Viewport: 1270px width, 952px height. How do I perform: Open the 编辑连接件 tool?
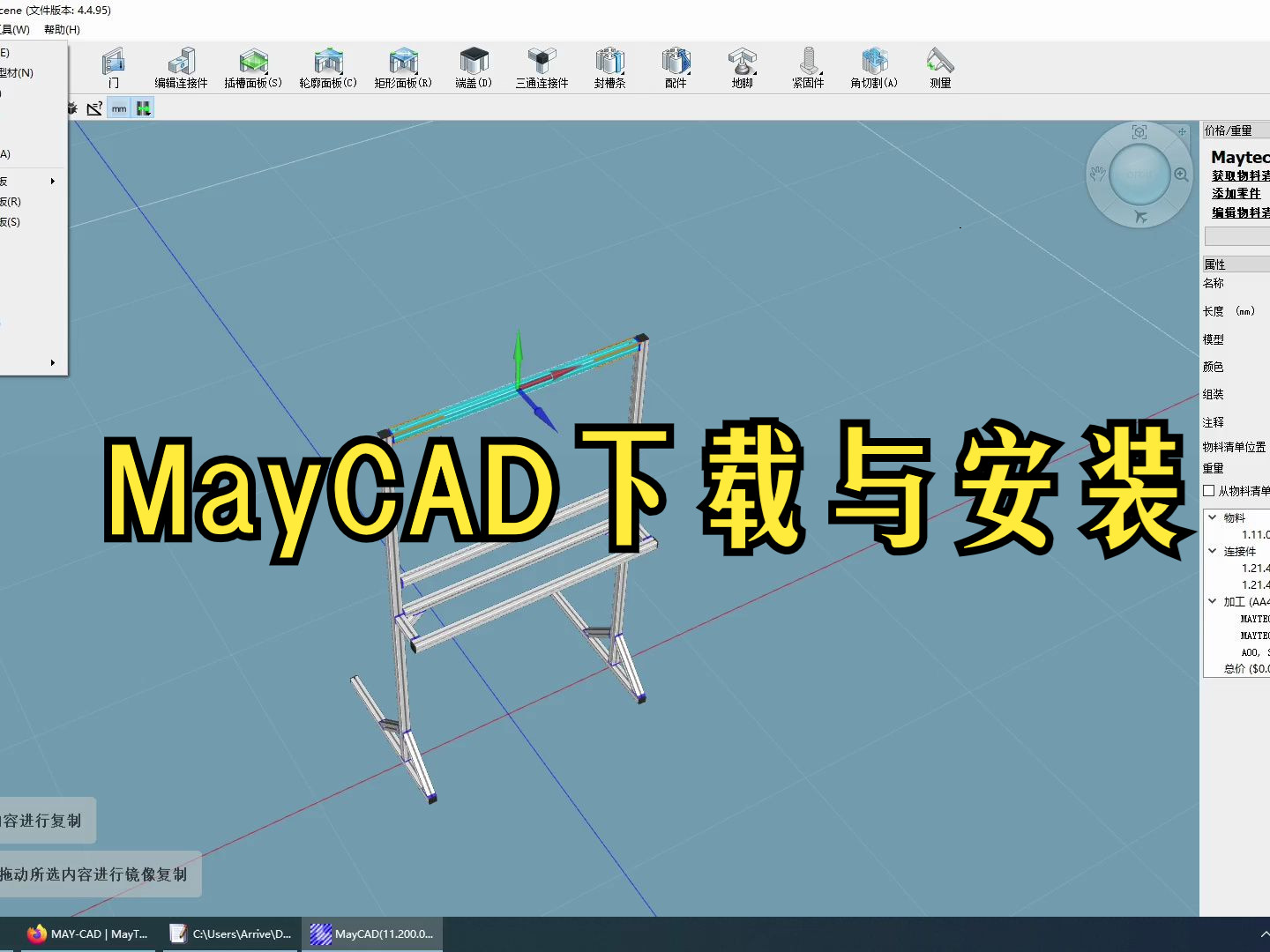pyautogui.click(x=181, y=68)
